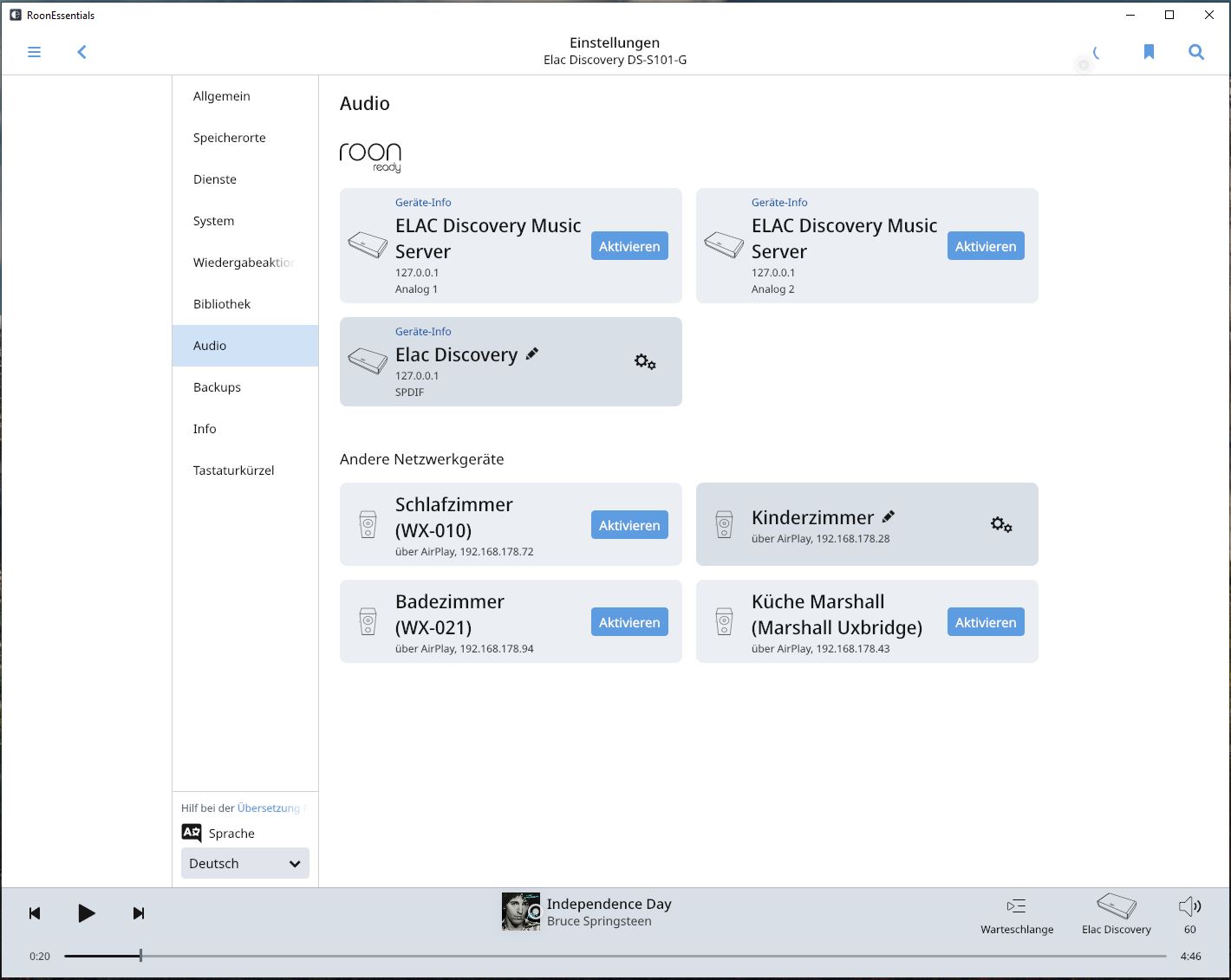
Task: Open the volume speaker control
Action: click(1189, 907)
